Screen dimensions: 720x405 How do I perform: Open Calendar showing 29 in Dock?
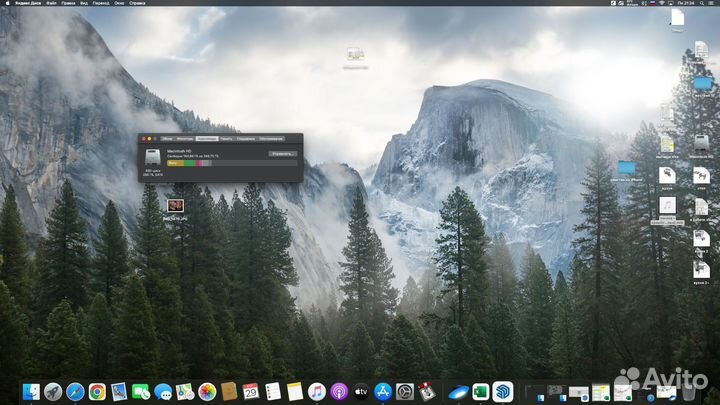(251, 392)
